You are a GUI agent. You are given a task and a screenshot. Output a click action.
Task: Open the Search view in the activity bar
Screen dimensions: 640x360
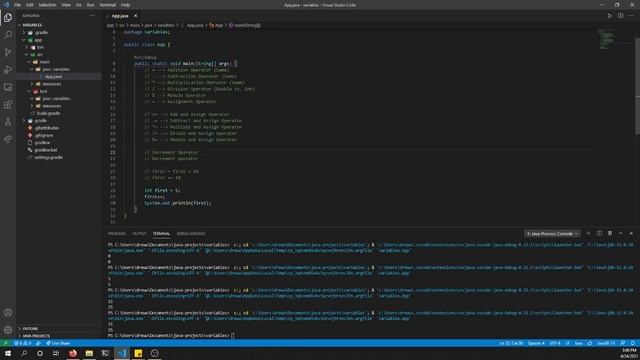[8, 35]
